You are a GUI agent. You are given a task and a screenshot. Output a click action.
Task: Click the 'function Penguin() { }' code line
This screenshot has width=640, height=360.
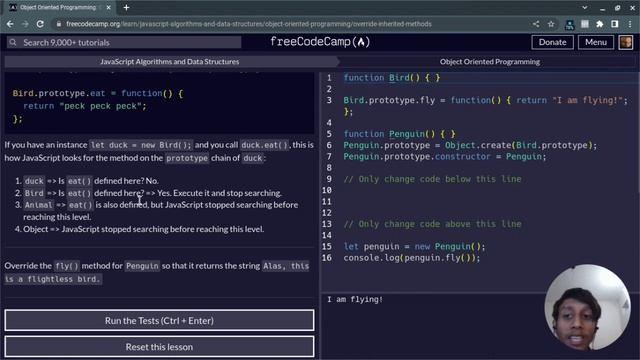pos(399,134)
